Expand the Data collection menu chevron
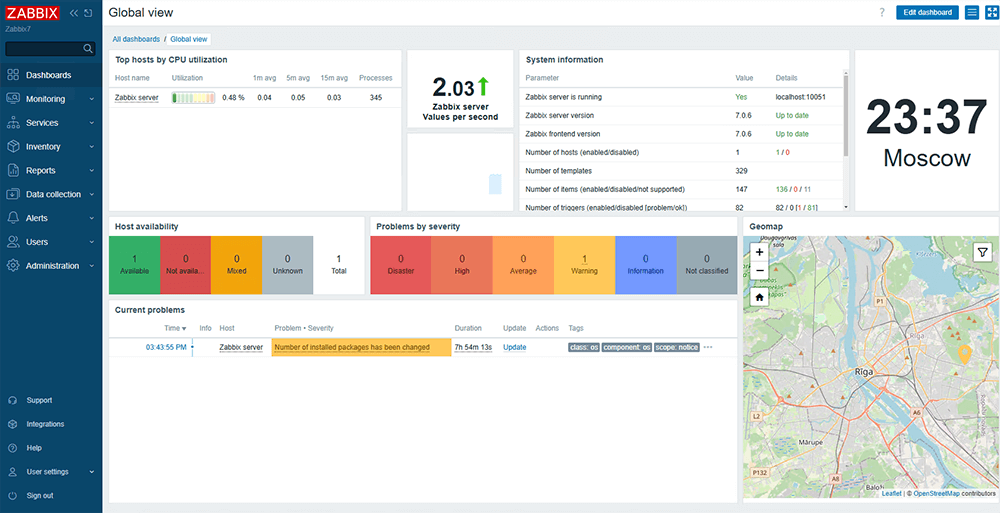The height and width of the screenshot is (513, 1000). pos(92,195)
